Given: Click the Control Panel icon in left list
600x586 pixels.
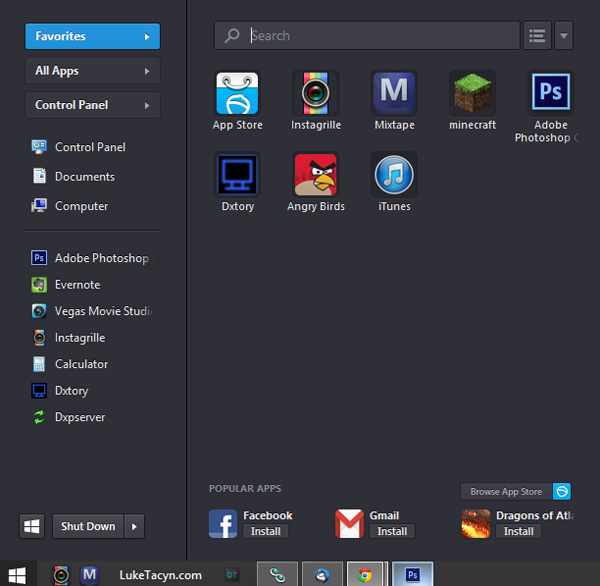Looking at the screenshot, I should [39, 147].
